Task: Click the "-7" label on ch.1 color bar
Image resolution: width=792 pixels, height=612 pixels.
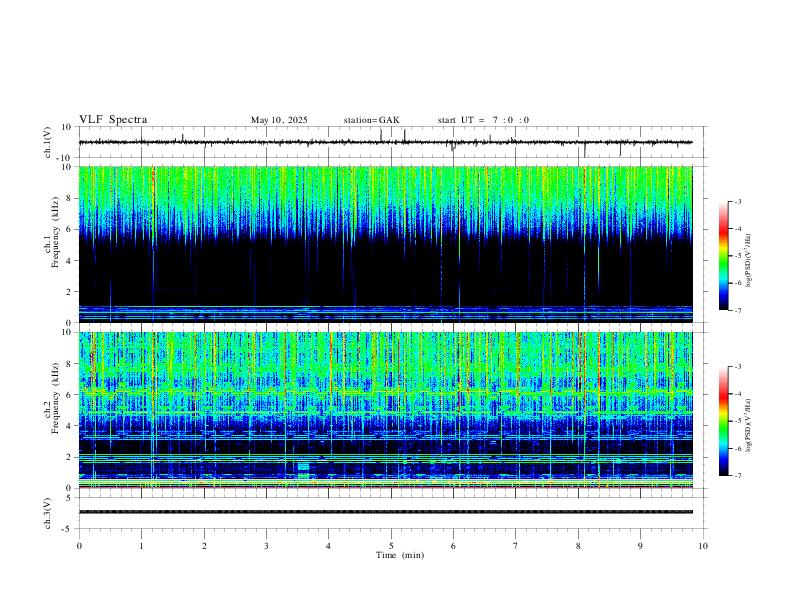Action: [738, 310]
